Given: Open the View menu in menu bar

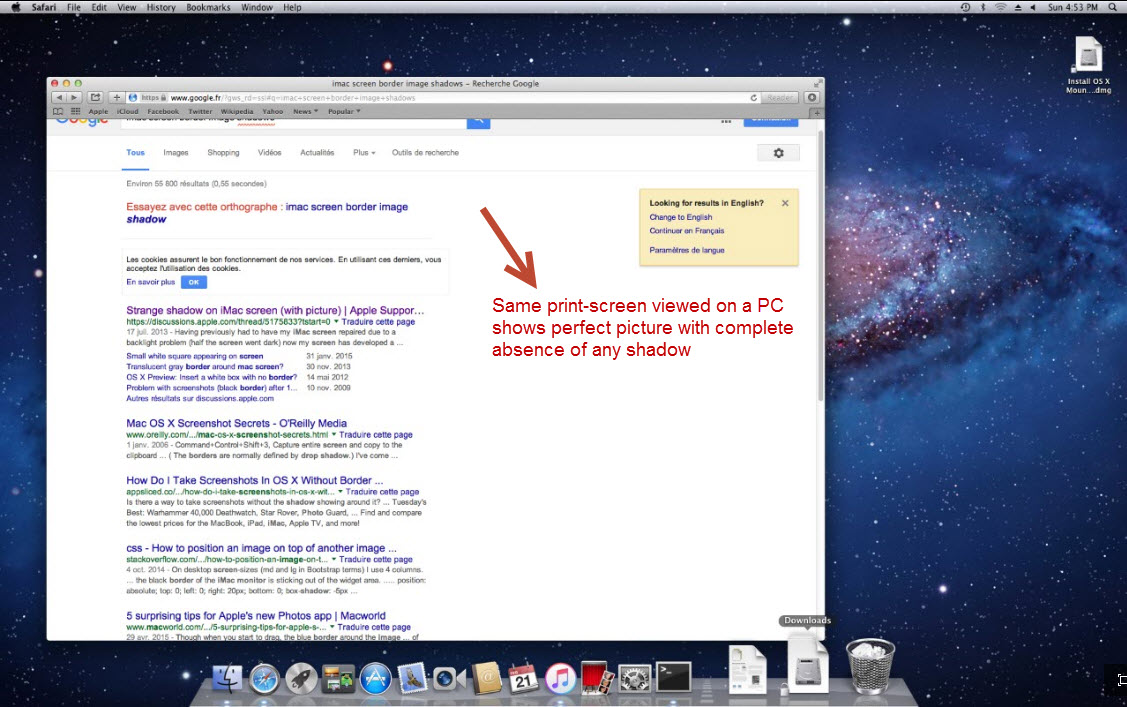Looking at the screenshot, I should coord(126,7).
